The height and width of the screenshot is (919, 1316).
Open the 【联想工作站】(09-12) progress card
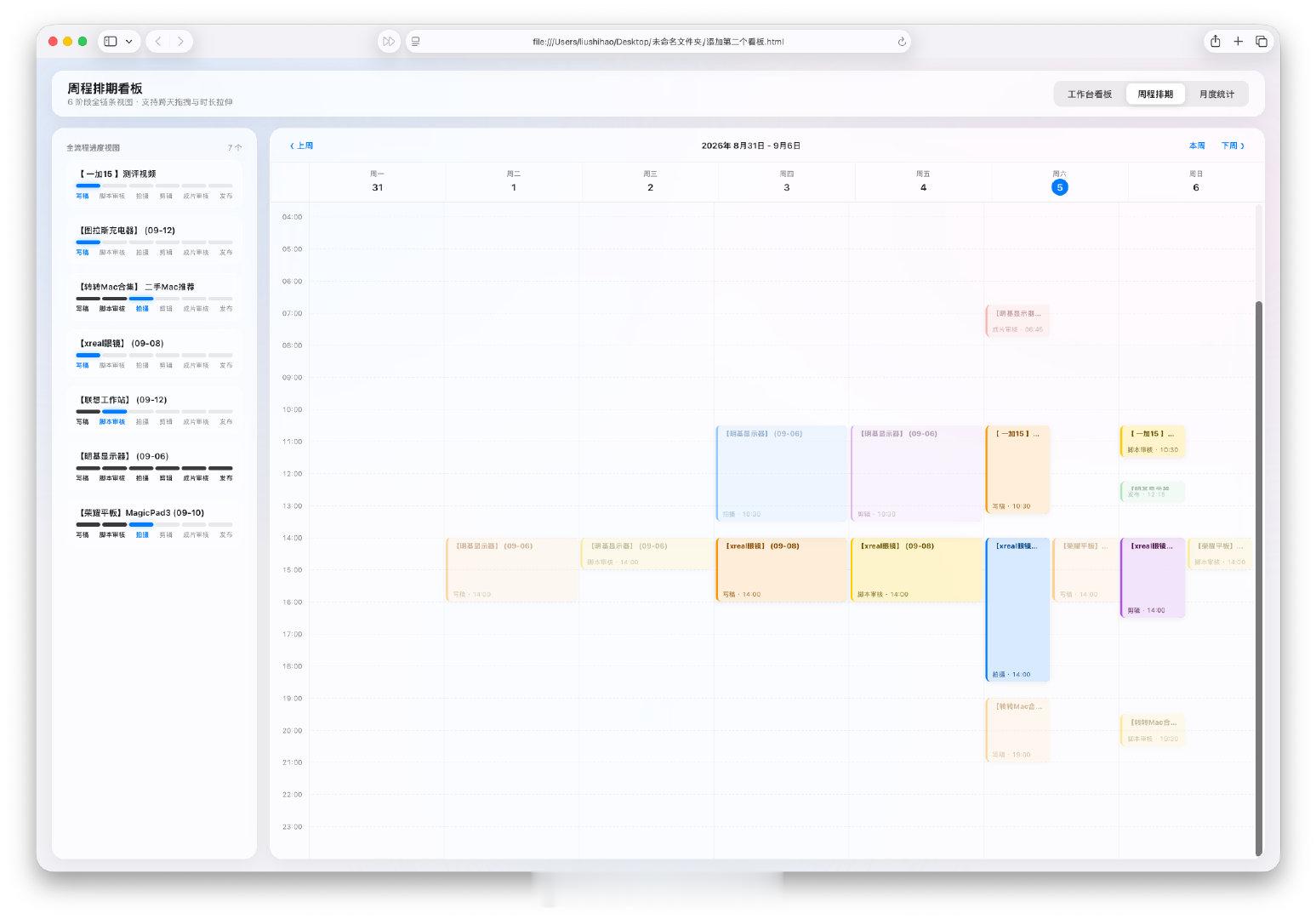tap(154, 410)
